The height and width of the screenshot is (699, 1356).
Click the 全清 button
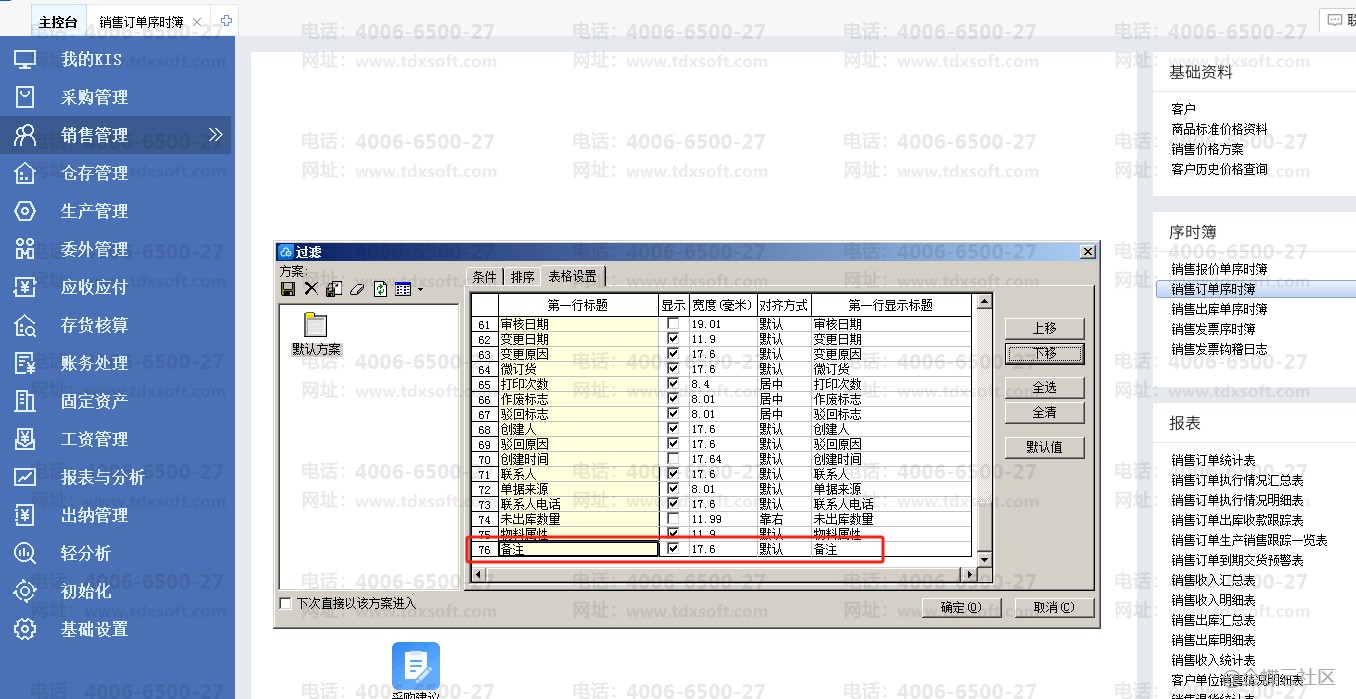[1044, 412]
